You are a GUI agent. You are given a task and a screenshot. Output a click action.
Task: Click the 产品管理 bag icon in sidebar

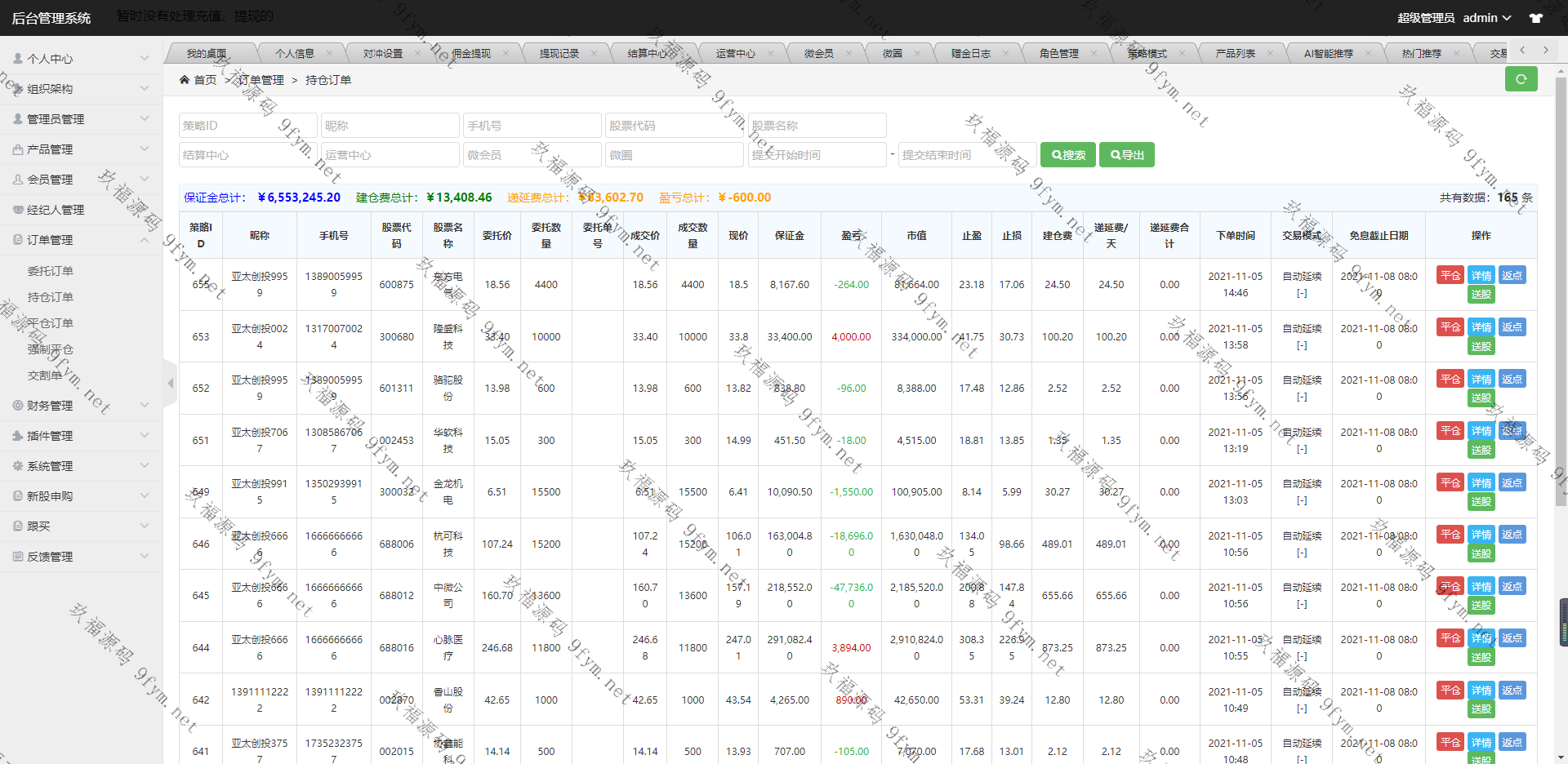18,149
